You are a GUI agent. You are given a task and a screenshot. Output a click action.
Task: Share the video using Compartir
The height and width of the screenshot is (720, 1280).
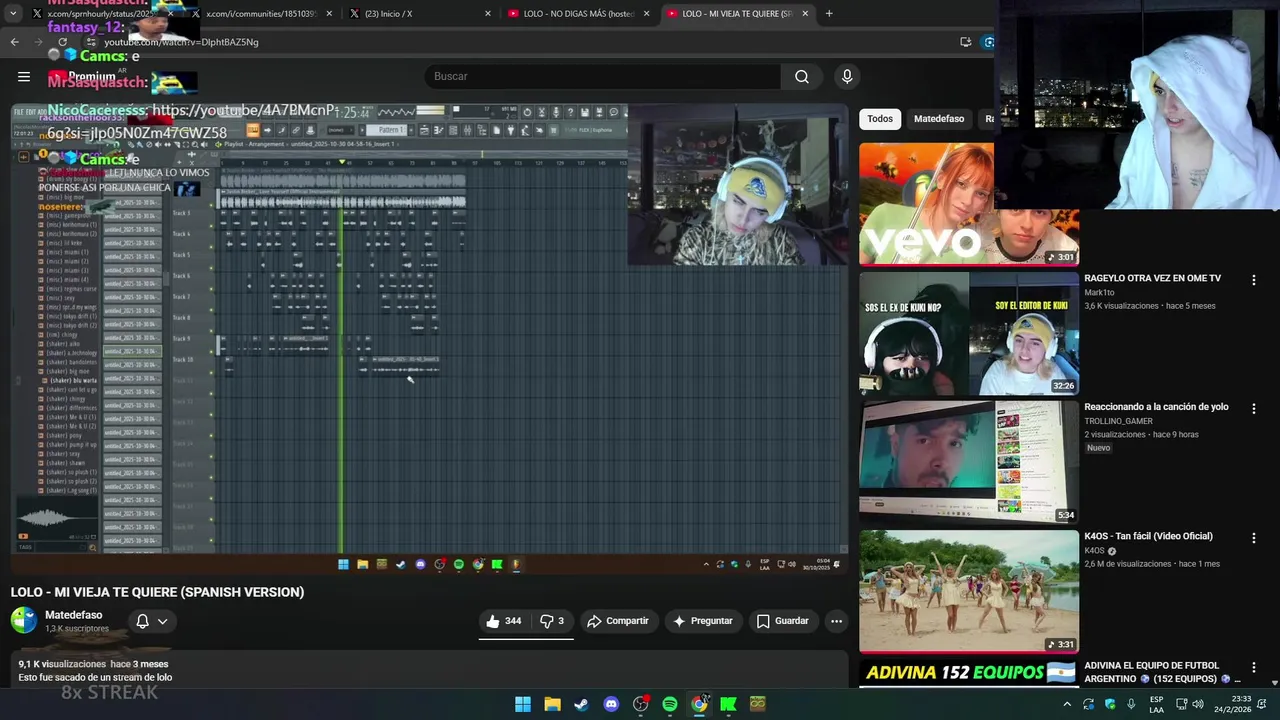coord(618,621)
